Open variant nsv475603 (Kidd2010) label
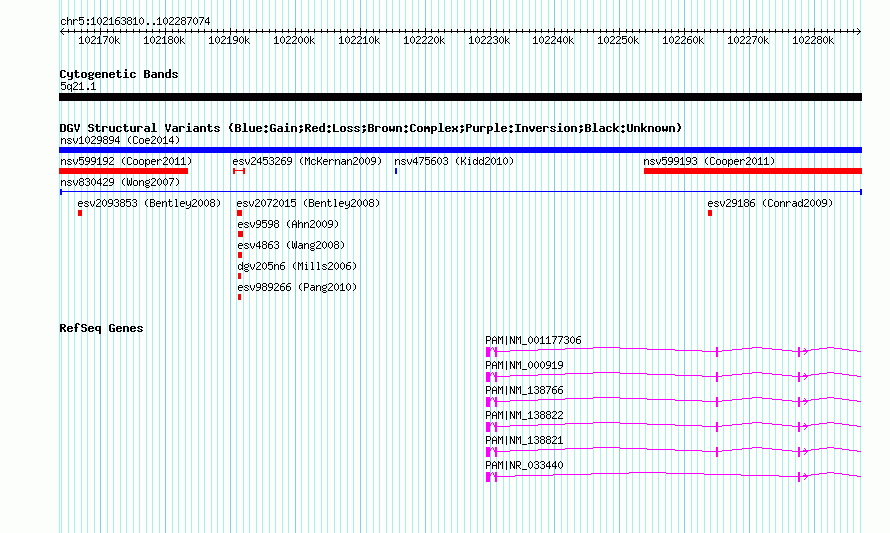 454,161
